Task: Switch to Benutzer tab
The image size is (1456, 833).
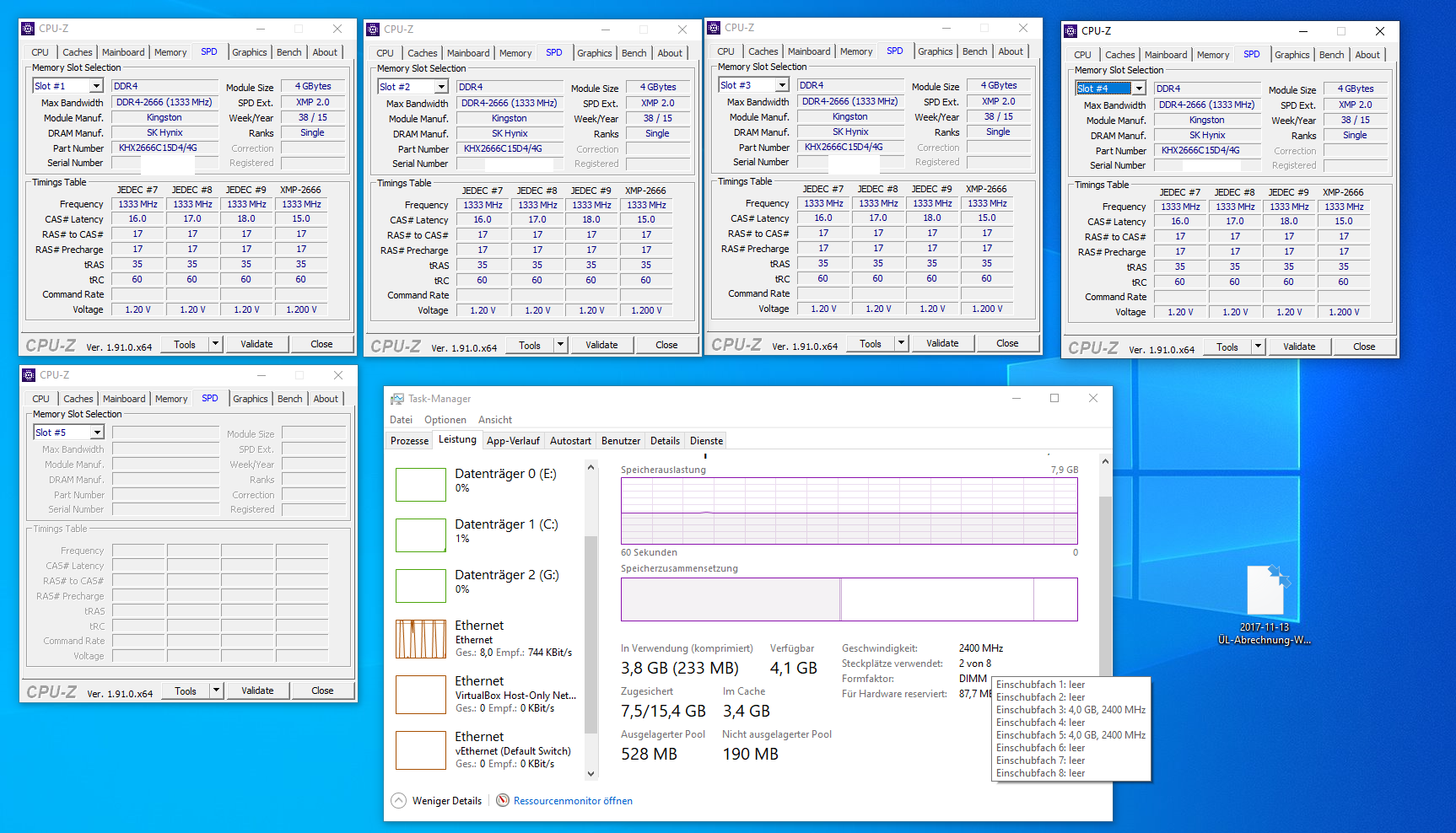Action: [621, 441]
